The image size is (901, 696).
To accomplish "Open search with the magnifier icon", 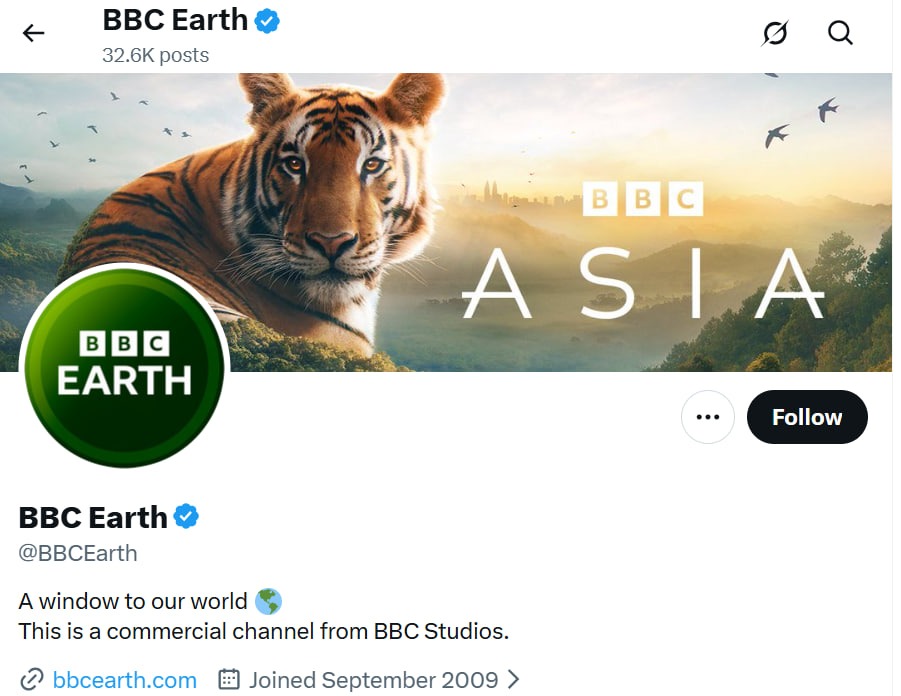I will point(840,33).
